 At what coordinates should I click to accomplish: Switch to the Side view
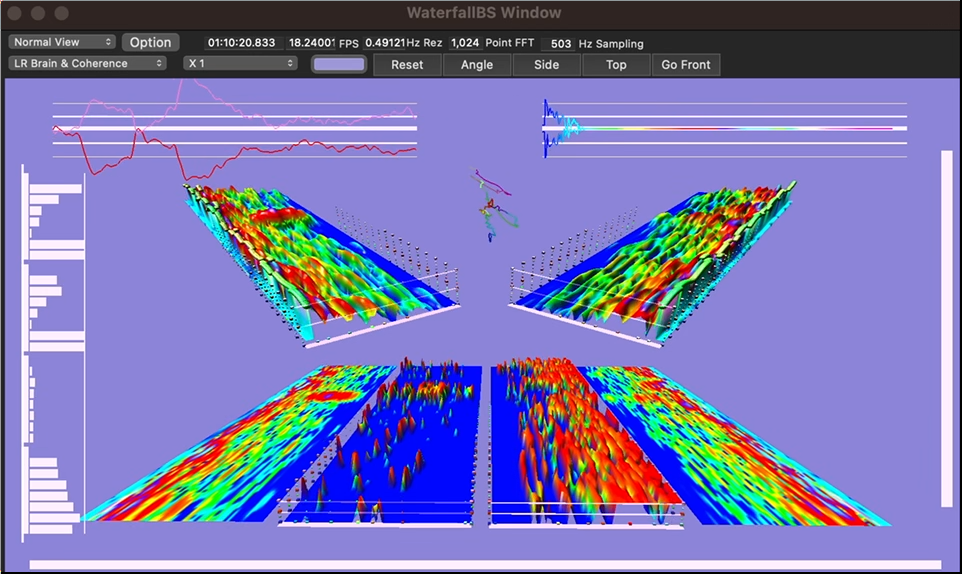click(547, 64)
